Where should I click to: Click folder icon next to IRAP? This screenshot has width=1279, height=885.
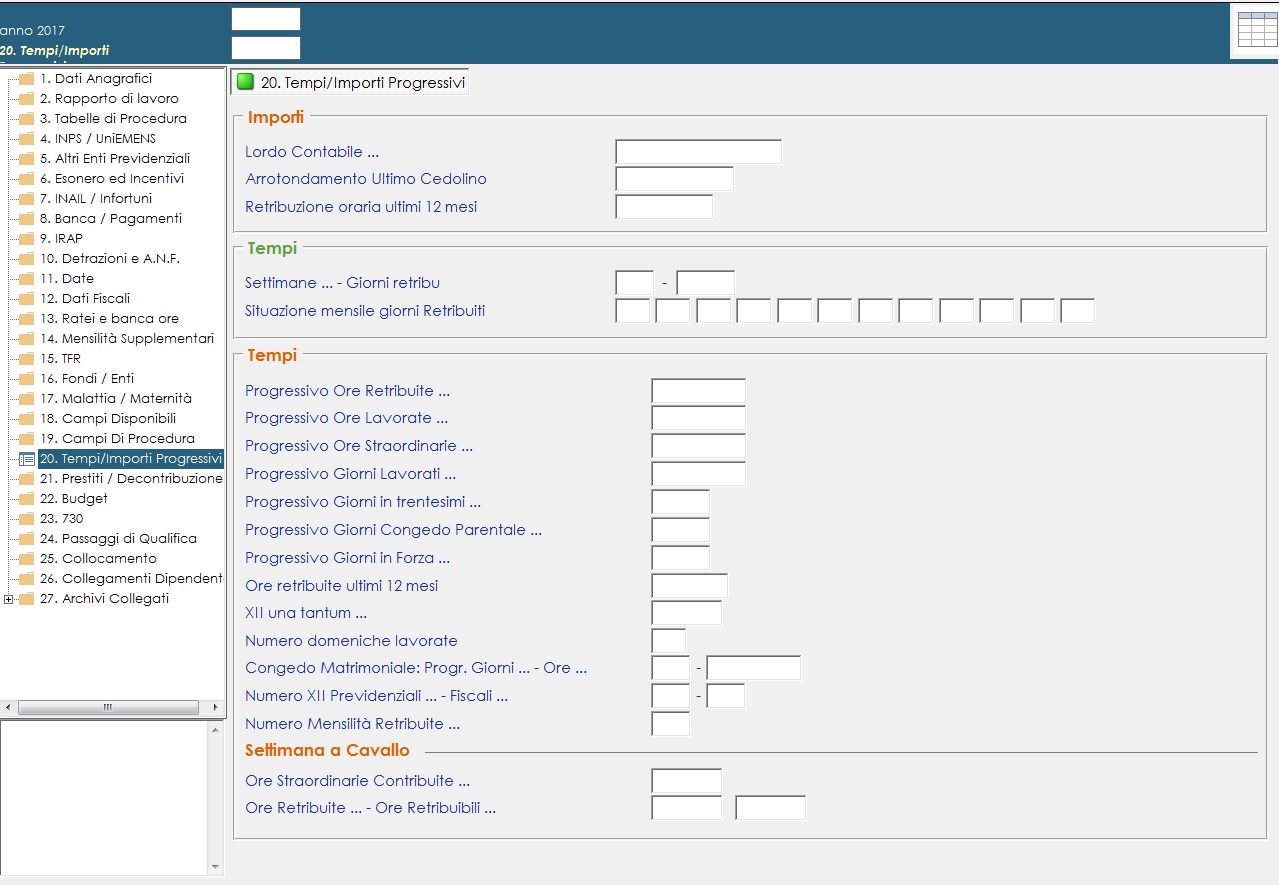point(27,239)
